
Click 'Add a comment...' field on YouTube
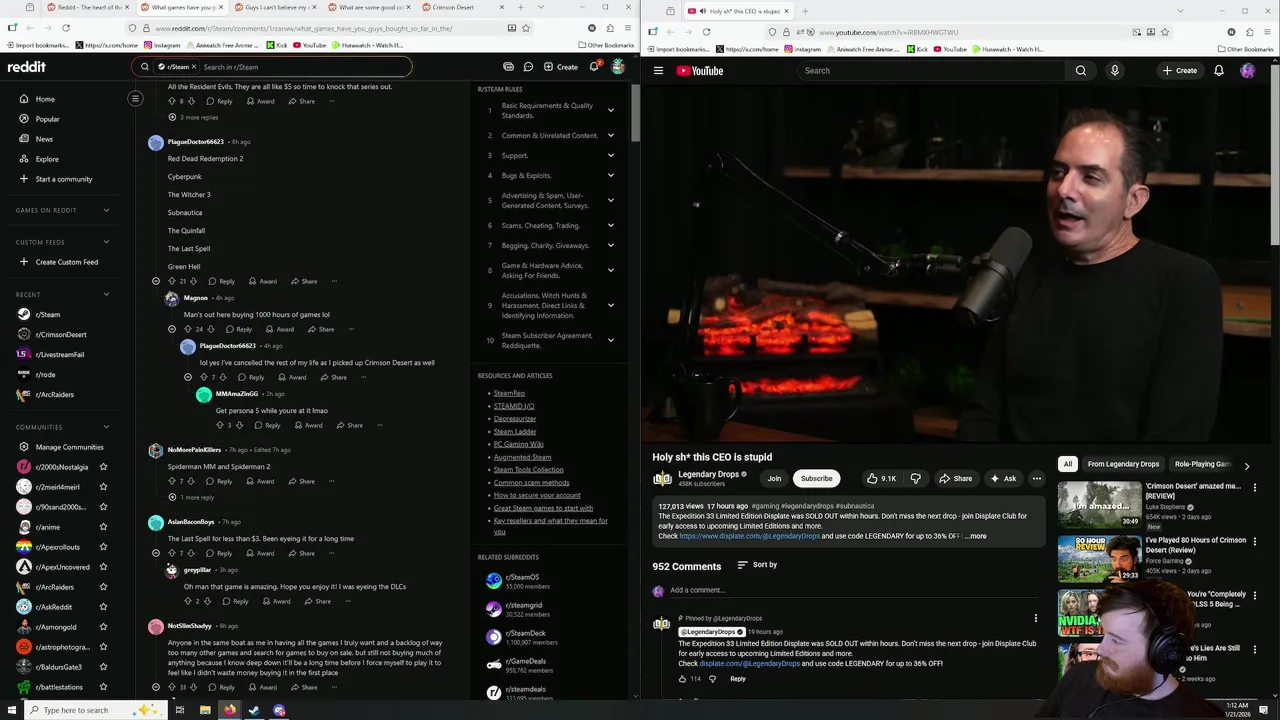[x=855, y=590]
